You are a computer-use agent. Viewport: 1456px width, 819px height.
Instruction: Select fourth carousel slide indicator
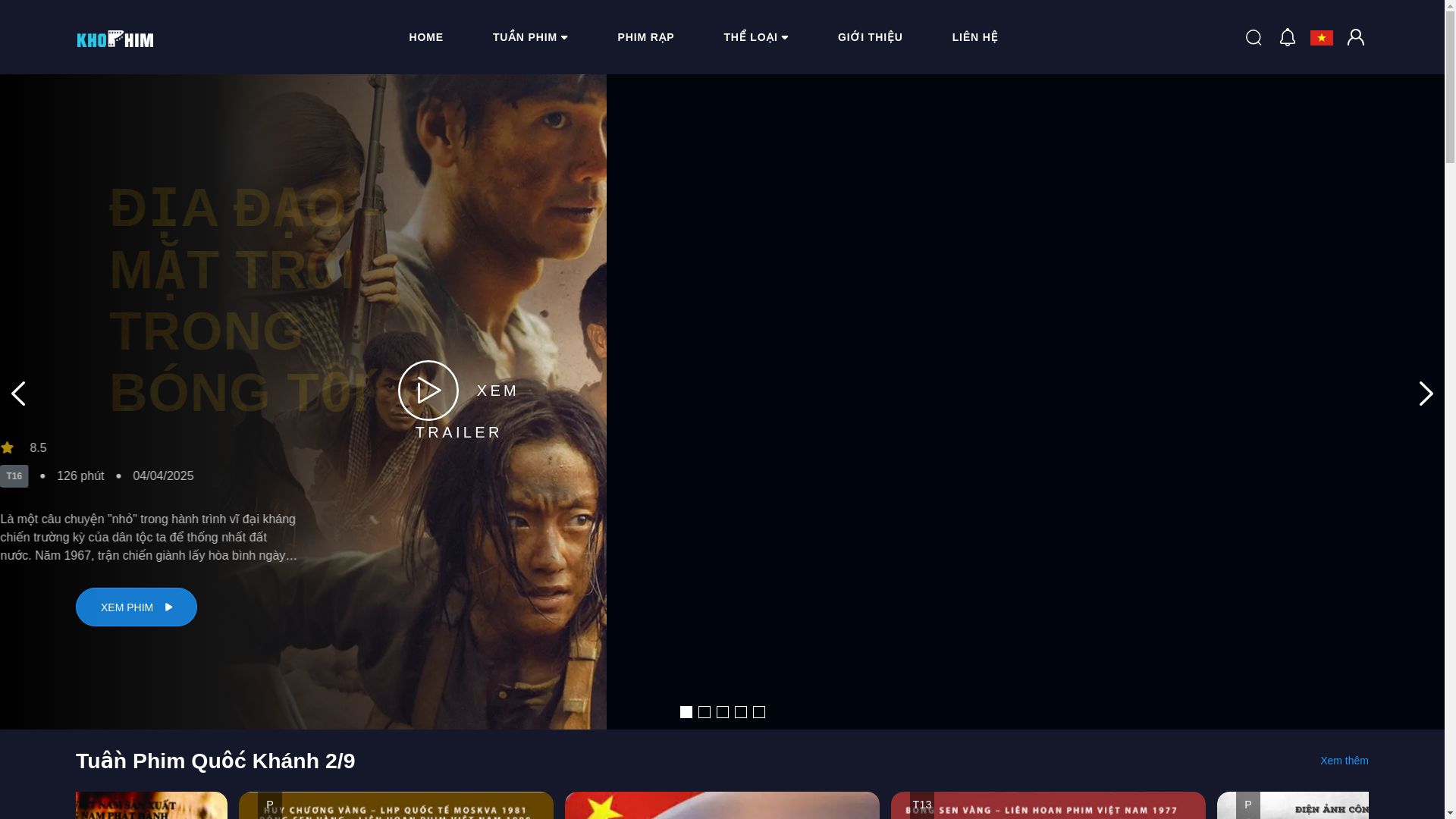(x=741, y=712)
